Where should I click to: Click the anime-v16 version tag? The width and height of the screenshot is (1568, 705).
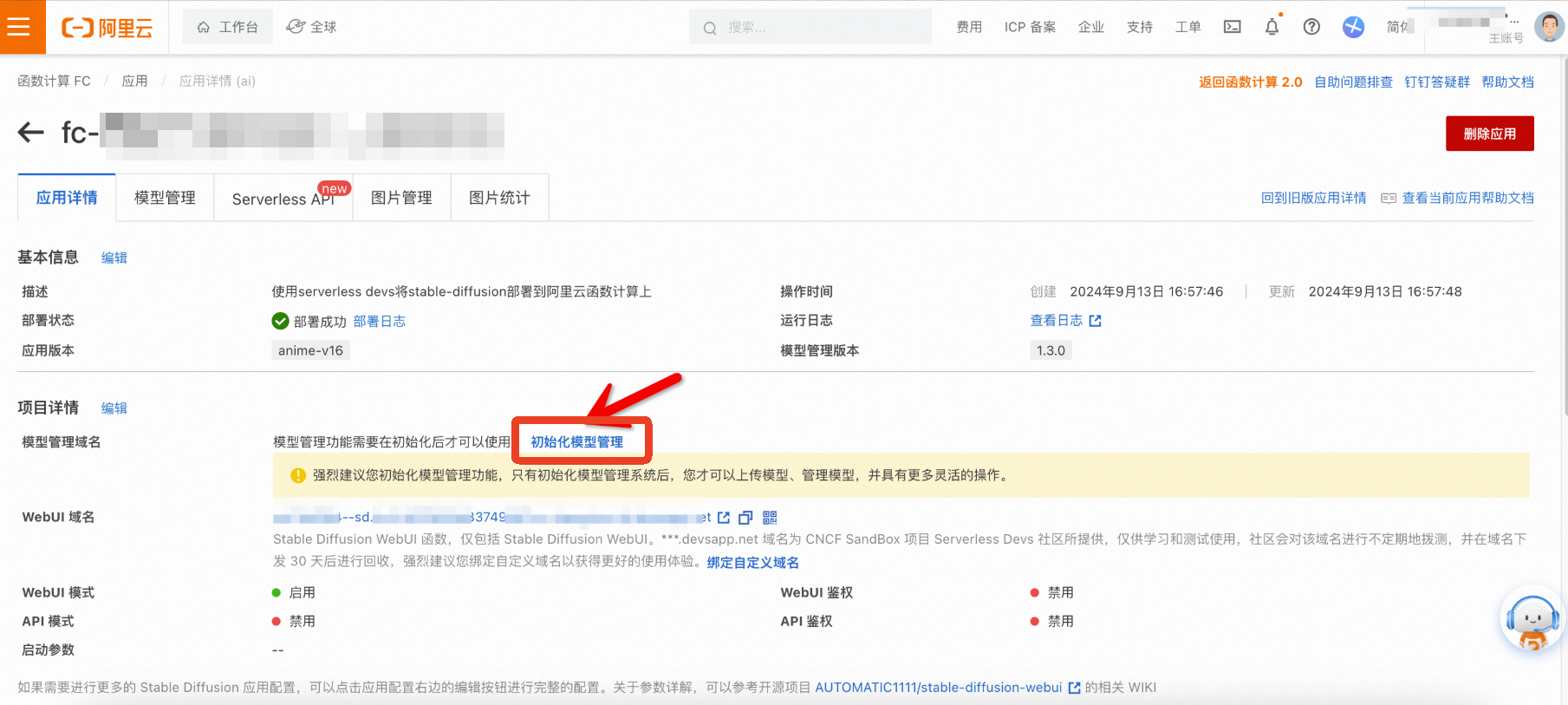(310, 350)
